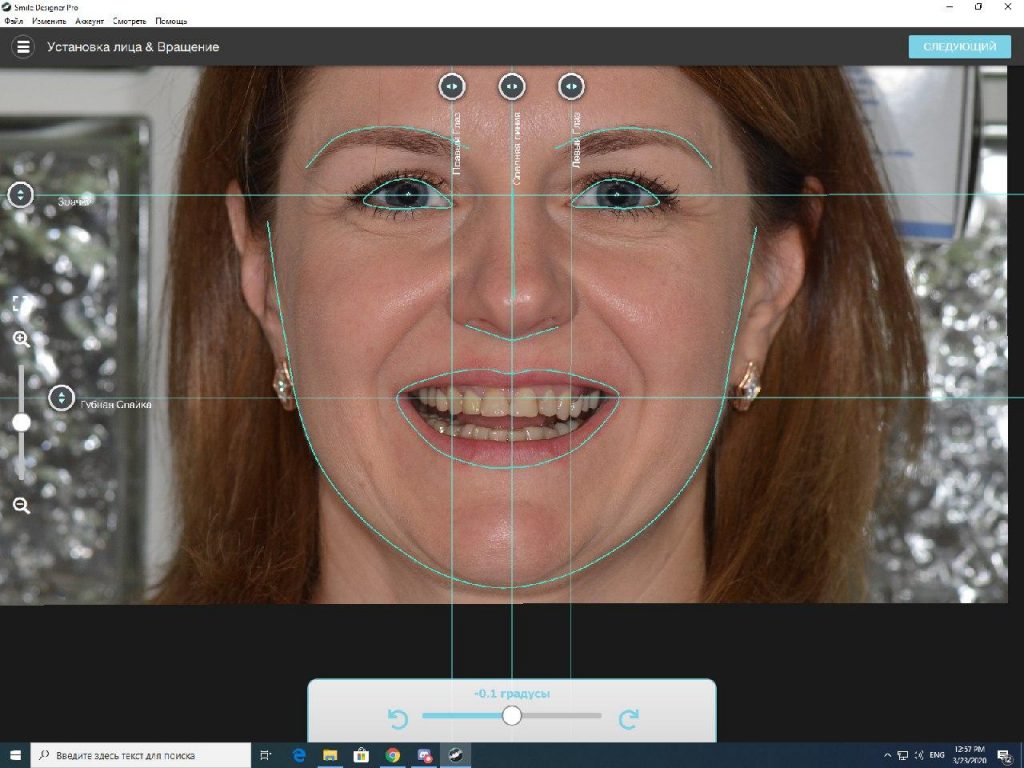
Task: Select the left eye vertical line handle (Левый Глаз)
Action: (571, 87)
